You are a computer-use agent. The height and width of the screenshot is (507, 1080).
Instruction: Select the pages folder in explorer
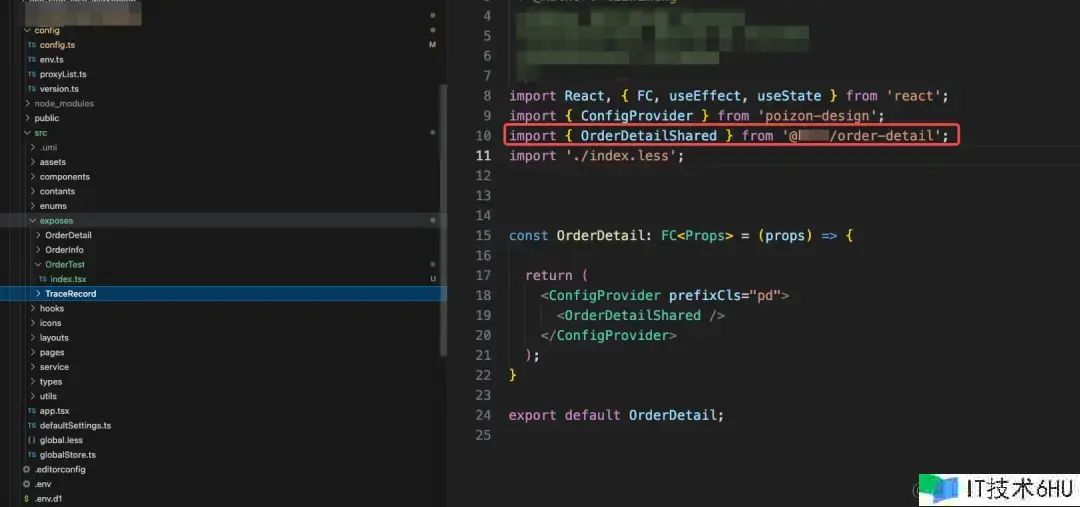coord(52,352)
